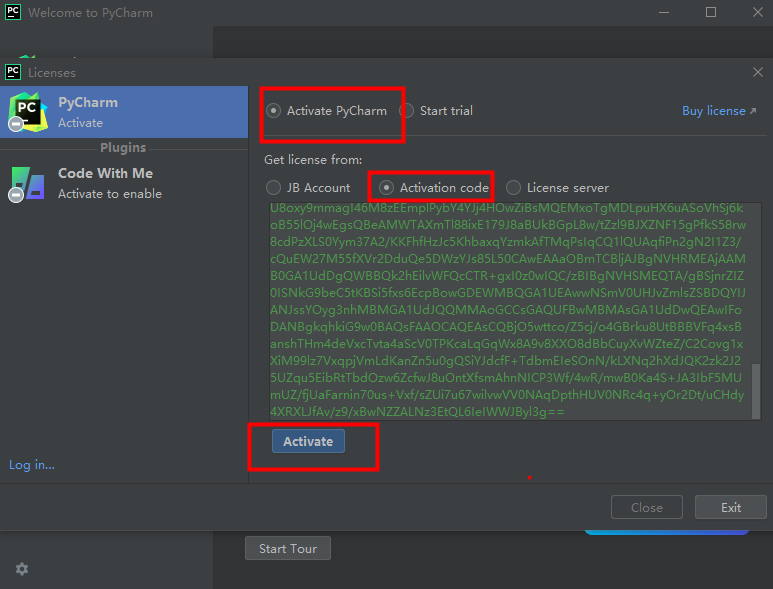The height and width of the screenshot is (589, 773).
Task: Click the PyCharm logo in Welcome window title
Action: [x=13, y=13]
